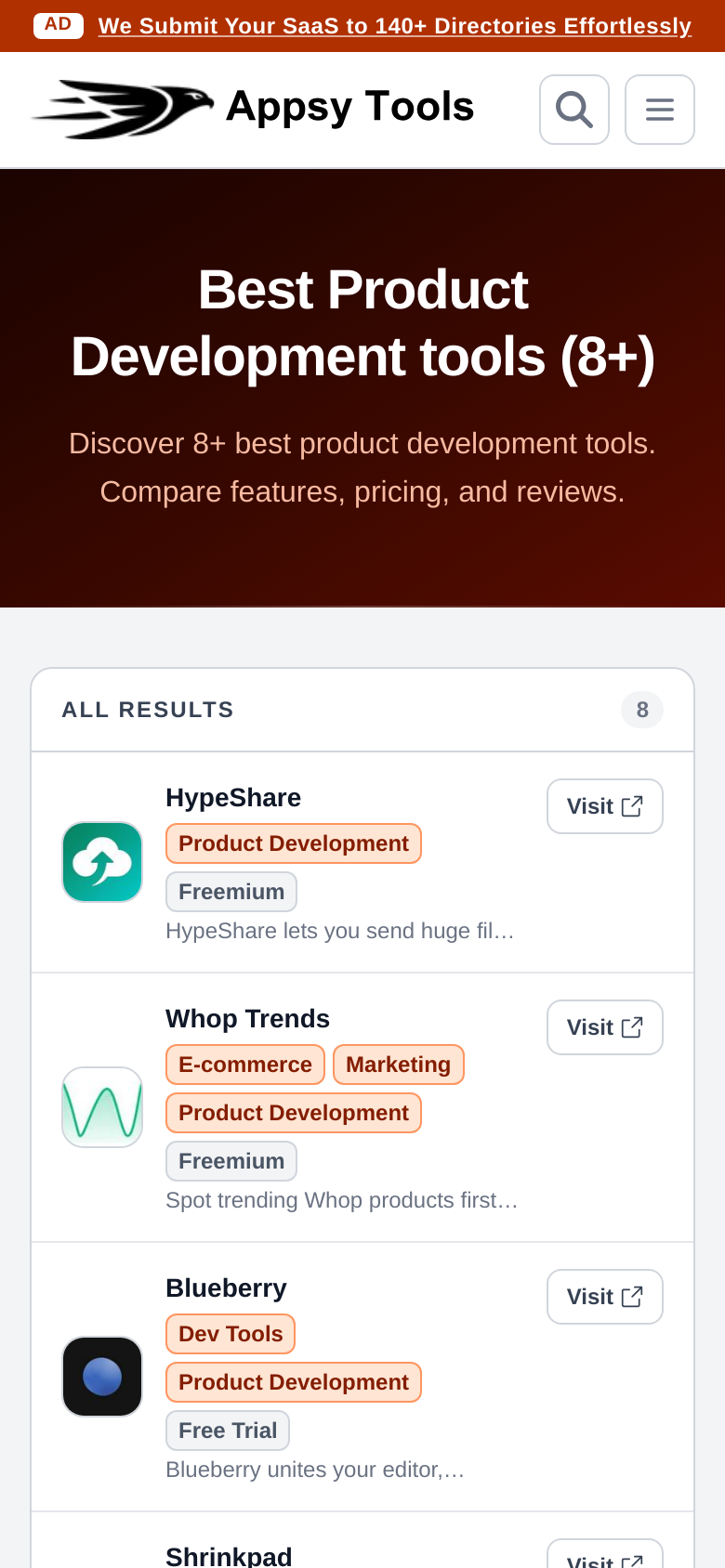The image size is (725, 1568).
Task: Click the HypeShare cloud app icon
Action: 102,862
